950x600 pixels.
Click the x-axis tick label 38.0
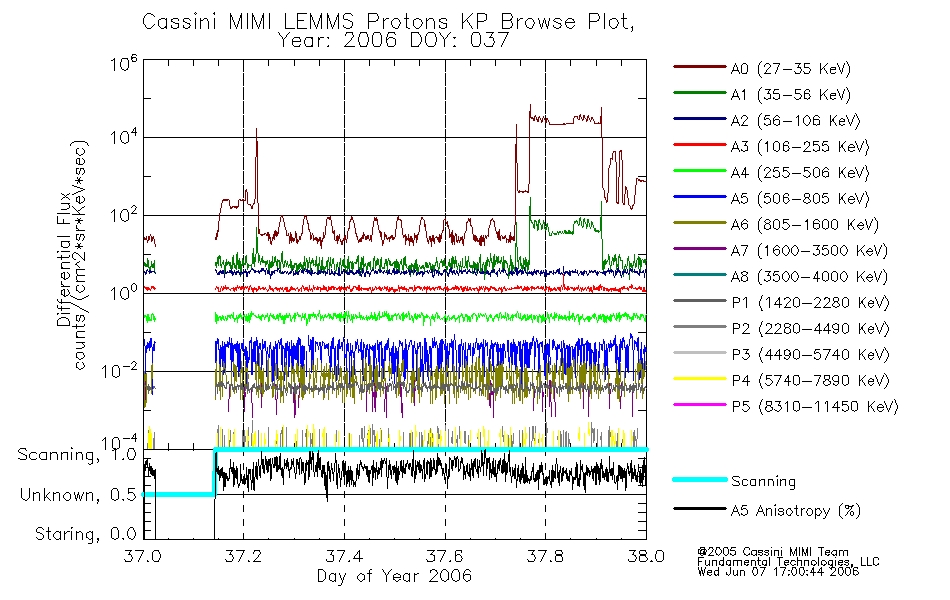click(646, 556)
